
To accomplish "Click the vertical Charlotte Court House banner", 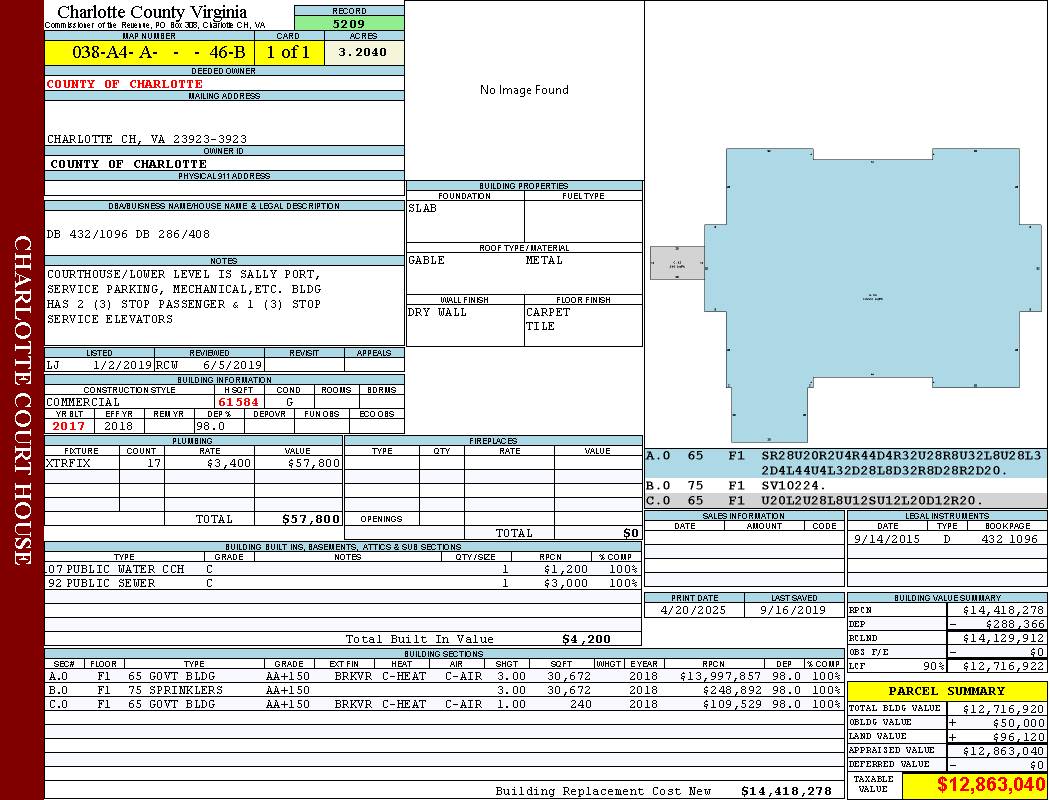I will (x=22, y=400).
